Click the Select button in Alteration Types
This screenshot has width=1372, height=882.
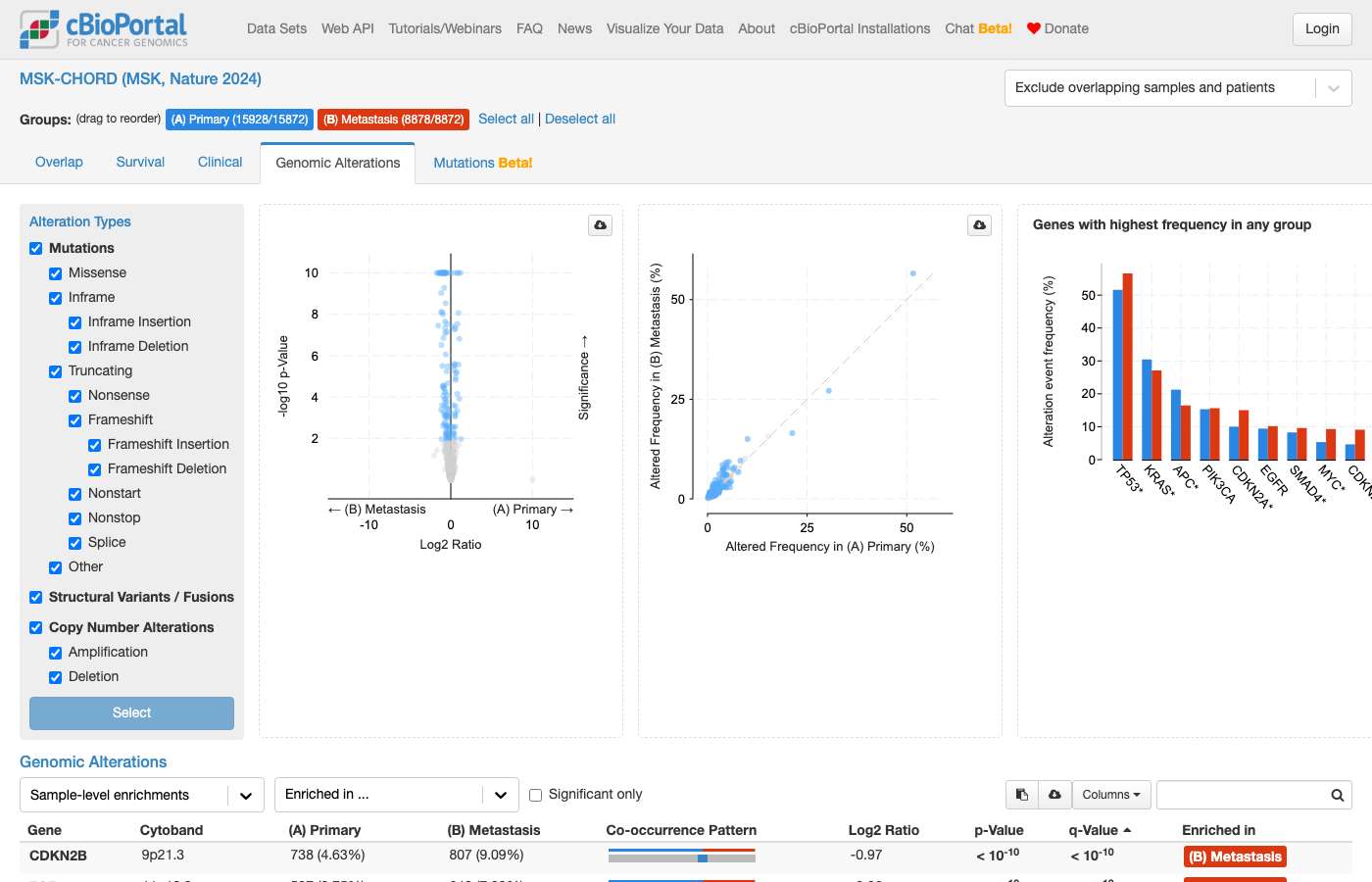coord(131,713)
